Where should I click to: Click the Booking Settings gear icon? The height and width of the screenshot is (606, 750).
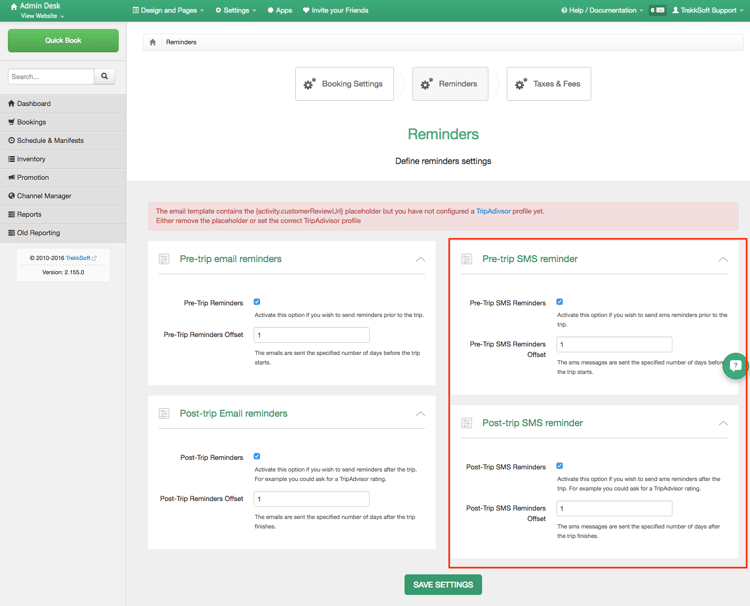click(x=310, y=84)
